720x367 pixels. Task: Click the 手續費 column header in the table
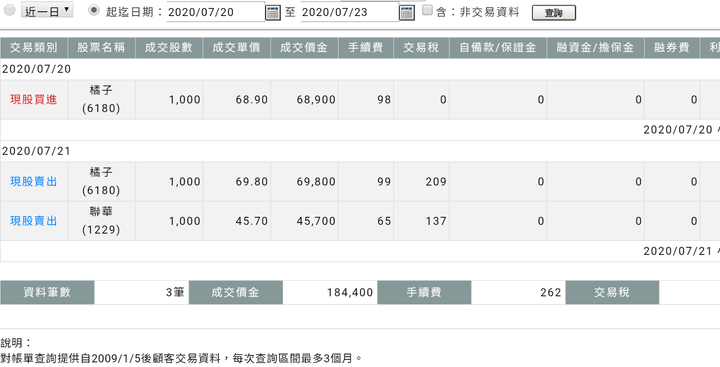366,48
